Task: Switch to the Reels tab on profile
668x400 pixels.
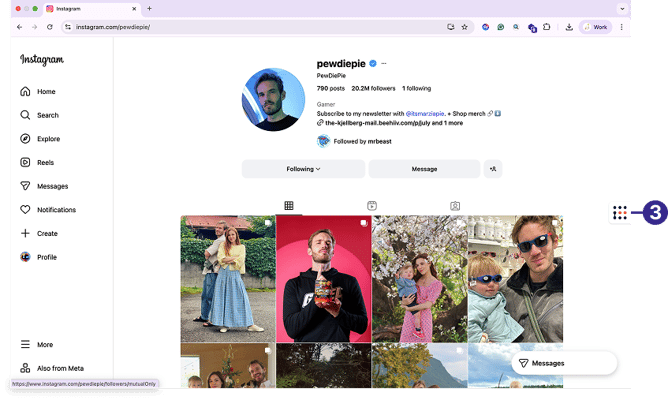Action: tap(371, 206)
